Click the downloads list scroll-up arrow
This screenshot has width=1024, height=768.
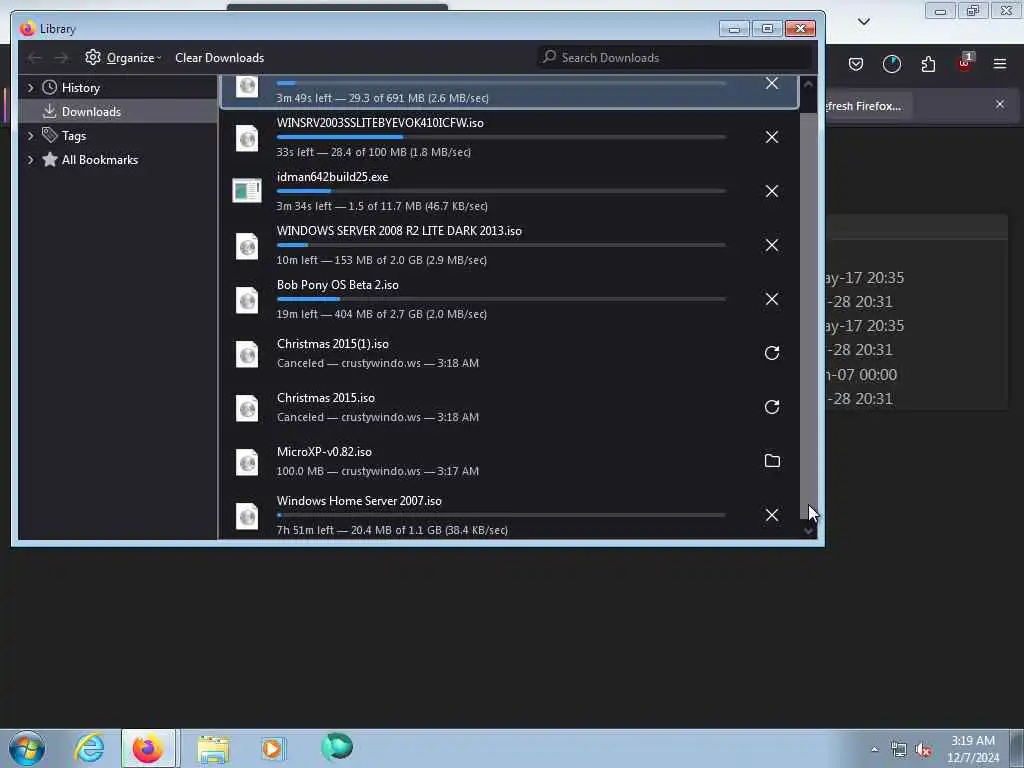click(808, 84)
